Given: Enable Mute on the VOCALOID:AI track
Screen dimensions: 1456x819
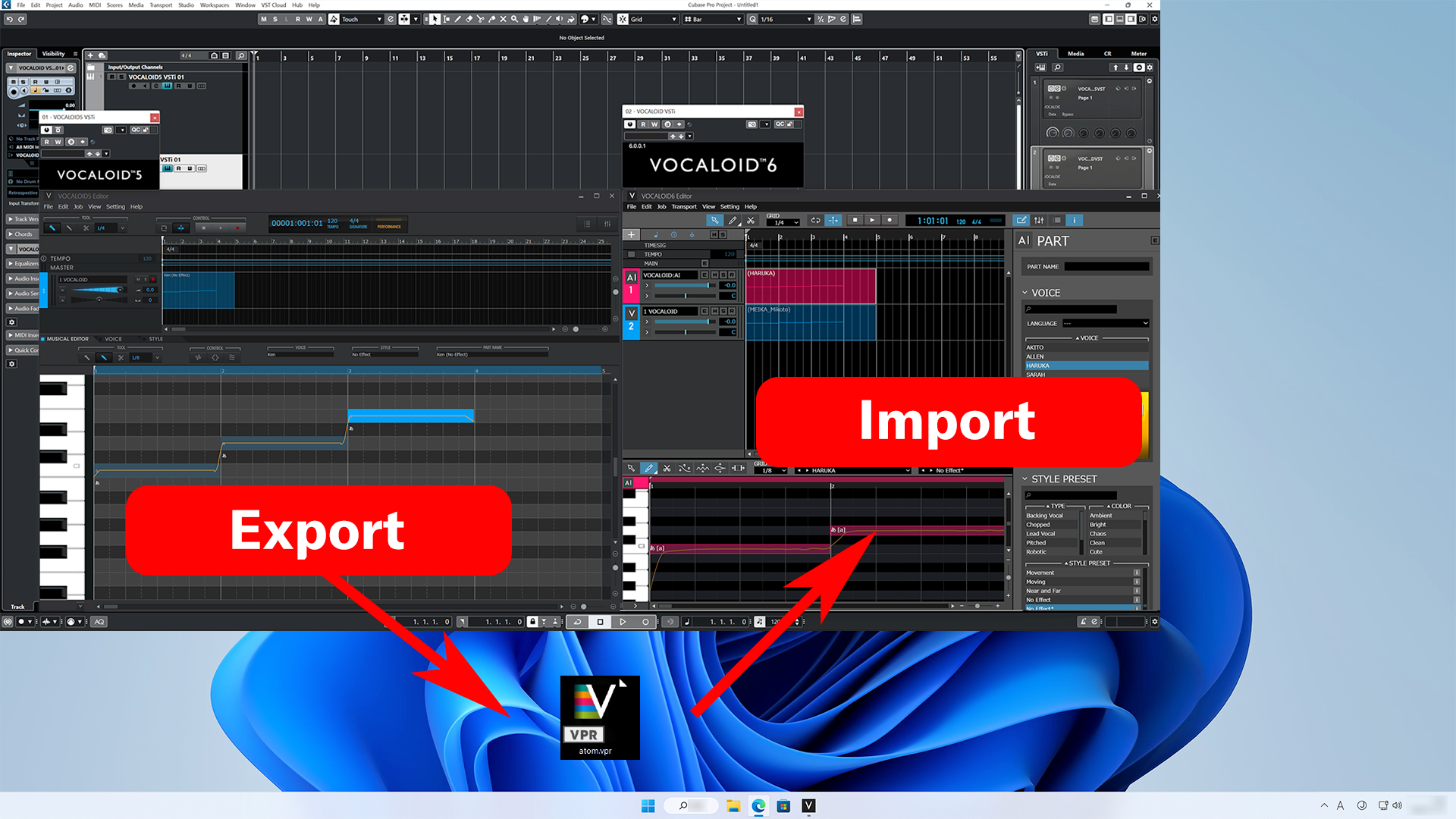Looking at the screenshot, I should [714, 275].
